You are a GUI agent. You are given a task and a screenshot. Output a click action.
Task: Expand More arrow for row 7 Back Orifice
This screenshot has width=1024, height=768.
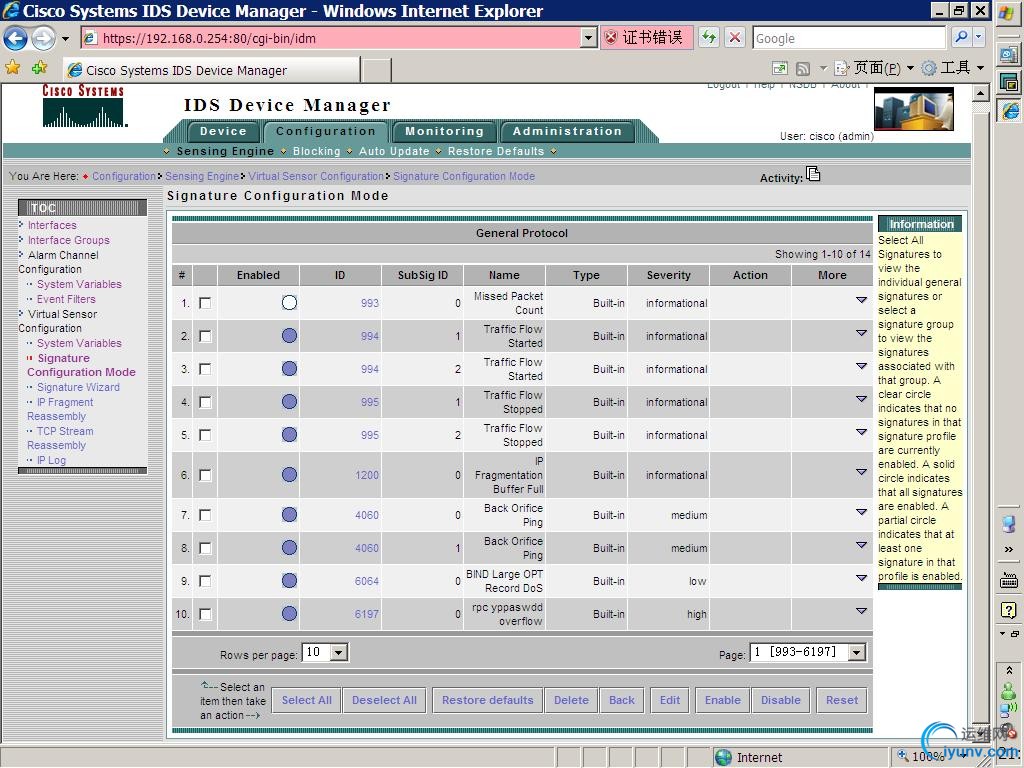pyautogui.click(x=861, y=511)
